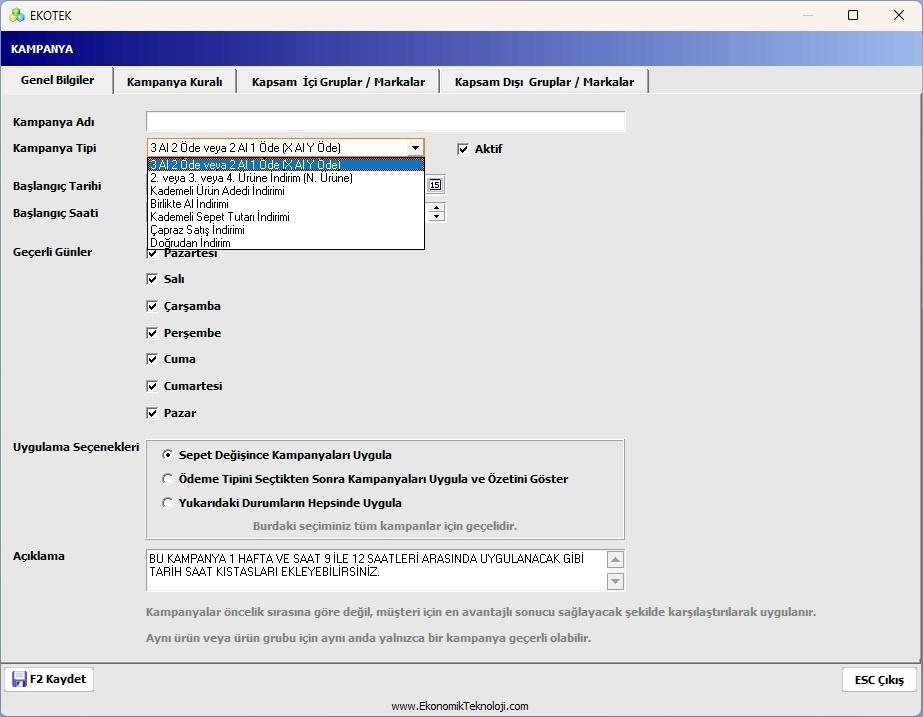The image size is (923, 717).
Task: Click the Kampanya Adı text field
Action: pos(385,122)
